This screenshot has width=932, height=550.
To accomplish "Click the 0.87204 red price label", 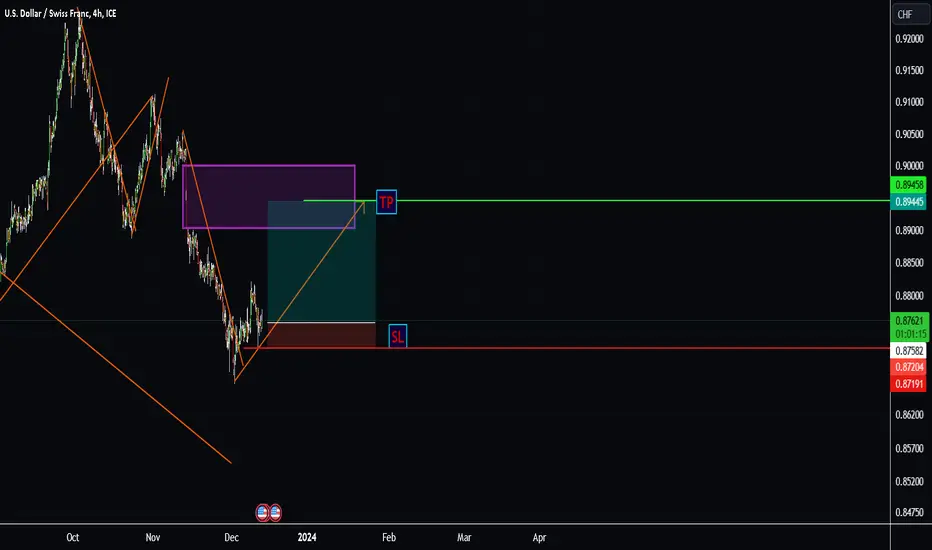I will click(909, 367).
